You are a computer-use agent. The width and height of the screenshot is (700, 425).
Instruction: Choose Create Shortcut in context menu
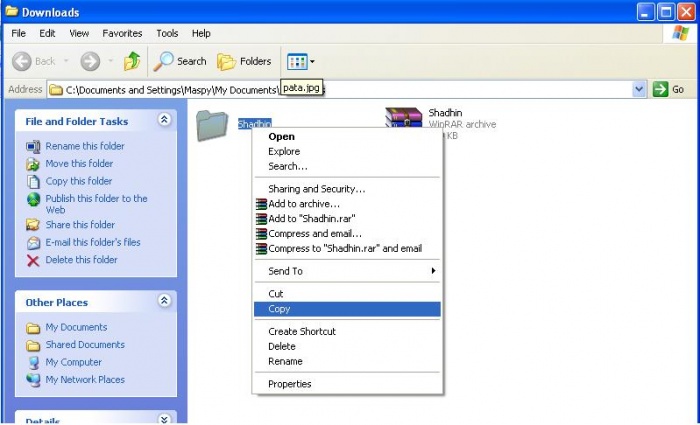347,331
